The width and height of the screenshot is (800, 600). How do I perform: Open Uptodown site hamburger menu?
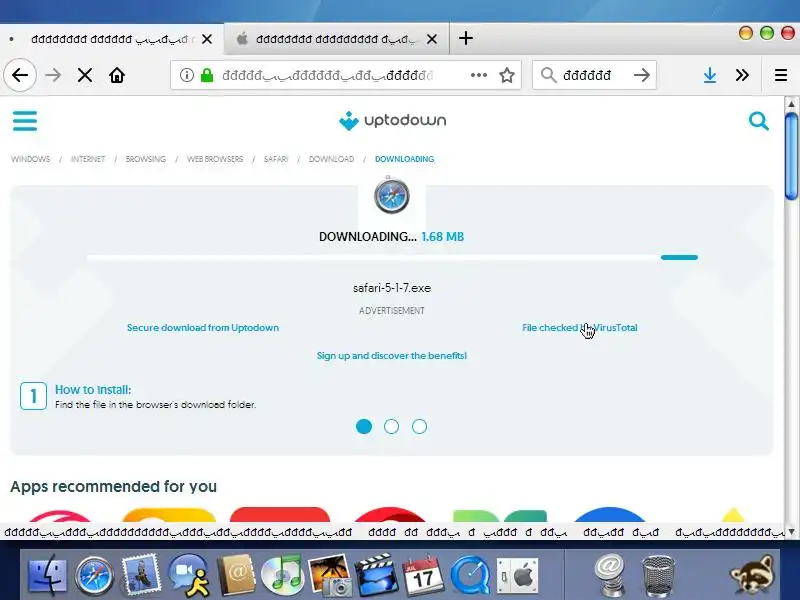click(25, 121)
